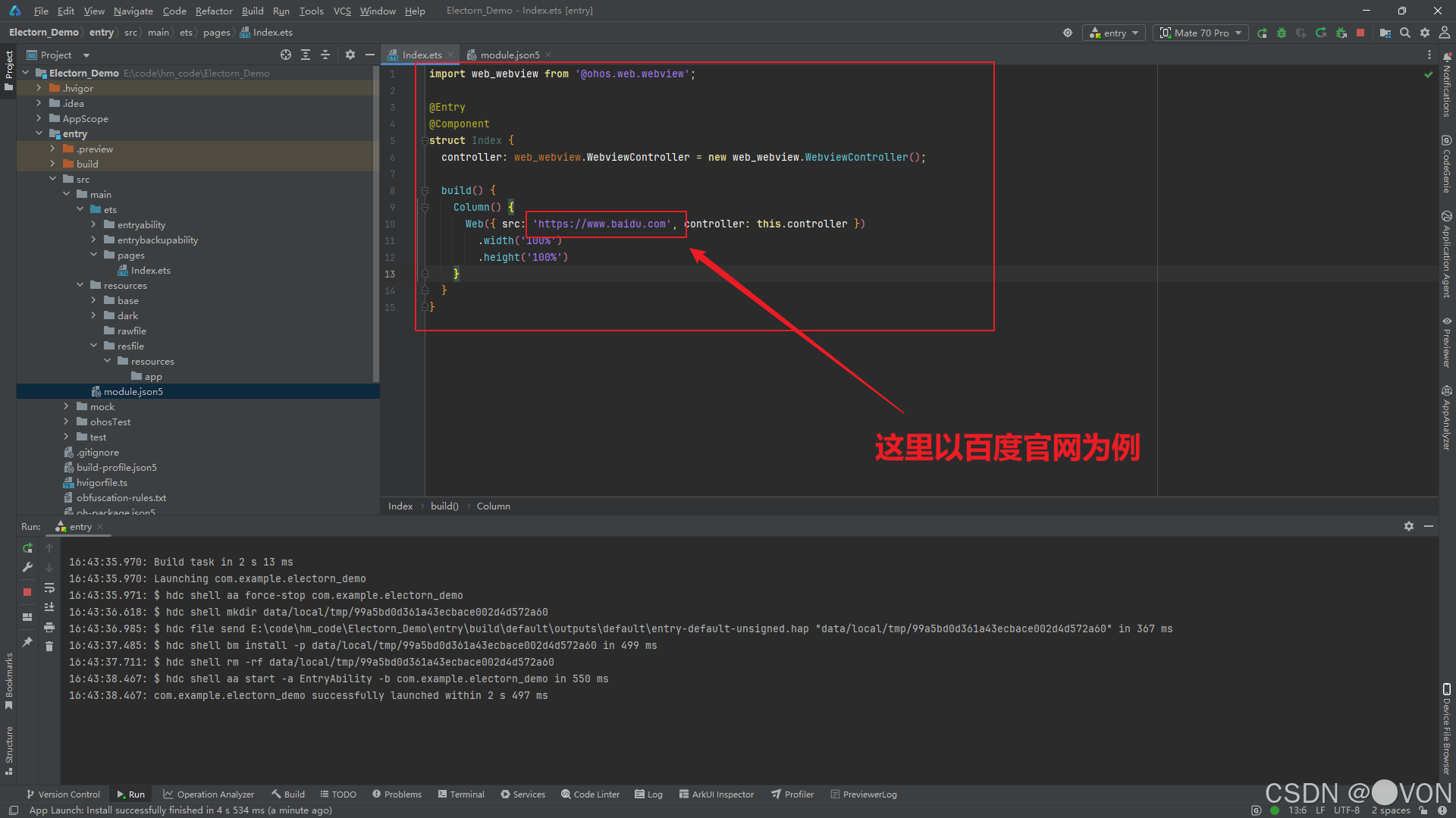The width and height of the screenshot is (1456, 818).
Task: Open Search Everywhere magnifier icon
Action: [1405, 33]
